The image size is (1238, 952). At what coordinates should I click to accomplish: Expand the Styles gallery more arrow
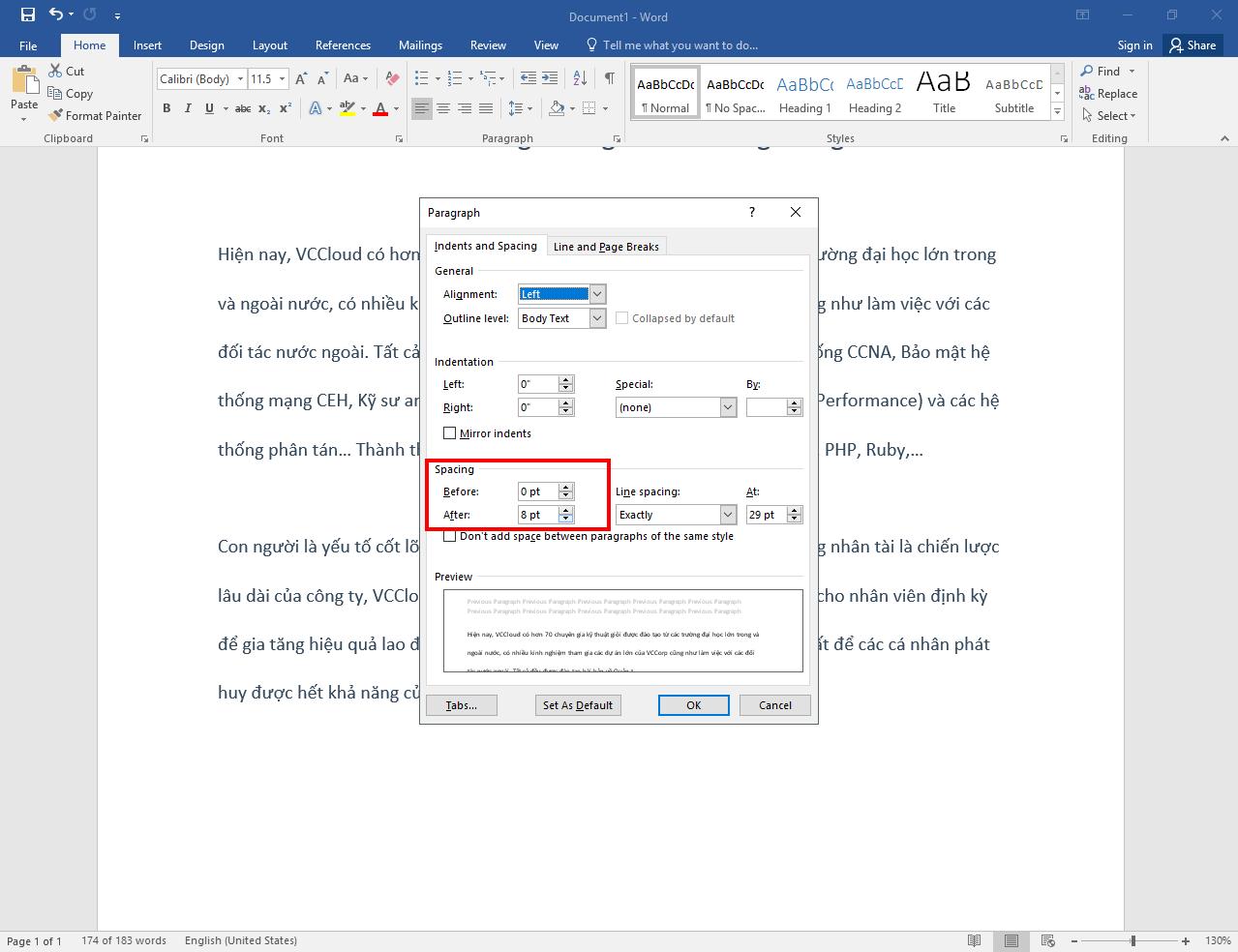coord(1058,113)
